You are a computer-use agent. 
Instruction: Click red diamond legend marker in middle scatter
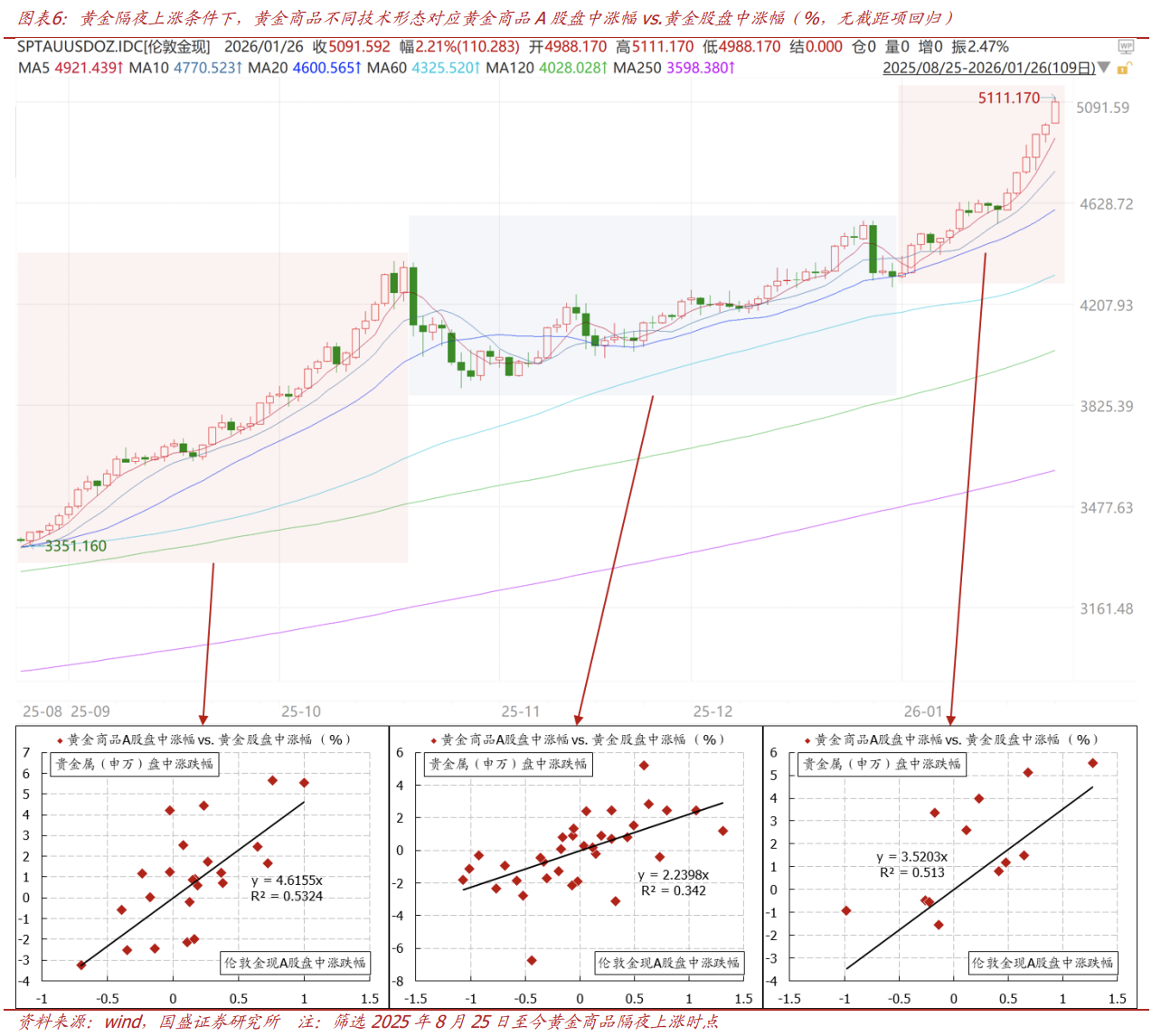click(434, 740)
